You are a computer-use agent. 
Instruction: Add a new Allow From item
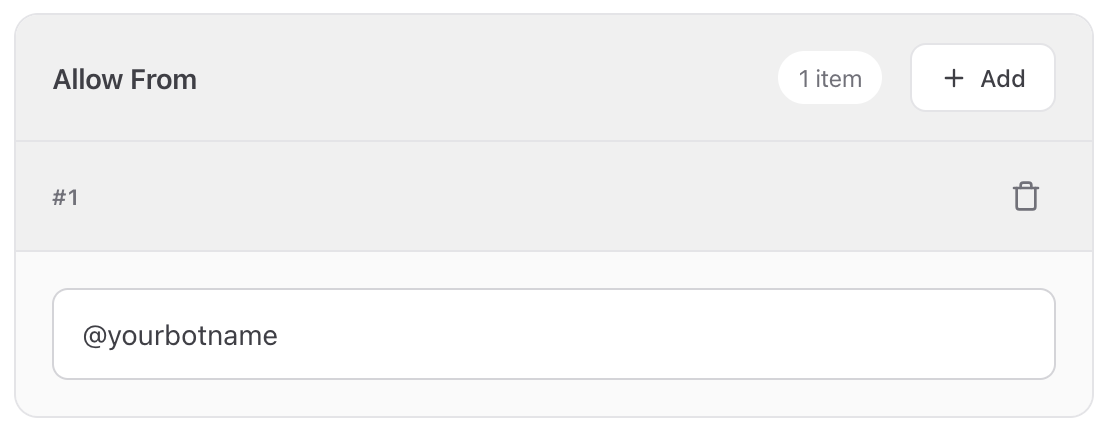click(x=982, y=78)
